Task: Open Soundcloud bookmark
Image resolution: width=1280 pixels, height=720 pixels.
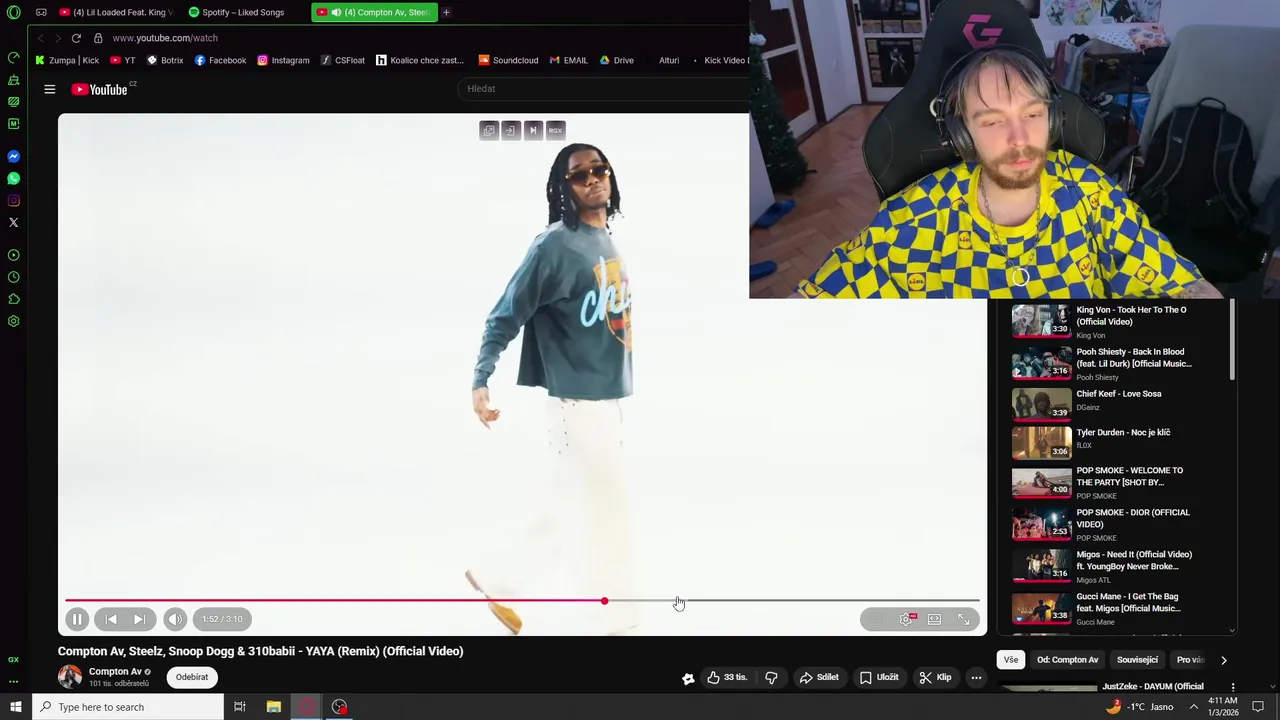Action: (509, 60)
